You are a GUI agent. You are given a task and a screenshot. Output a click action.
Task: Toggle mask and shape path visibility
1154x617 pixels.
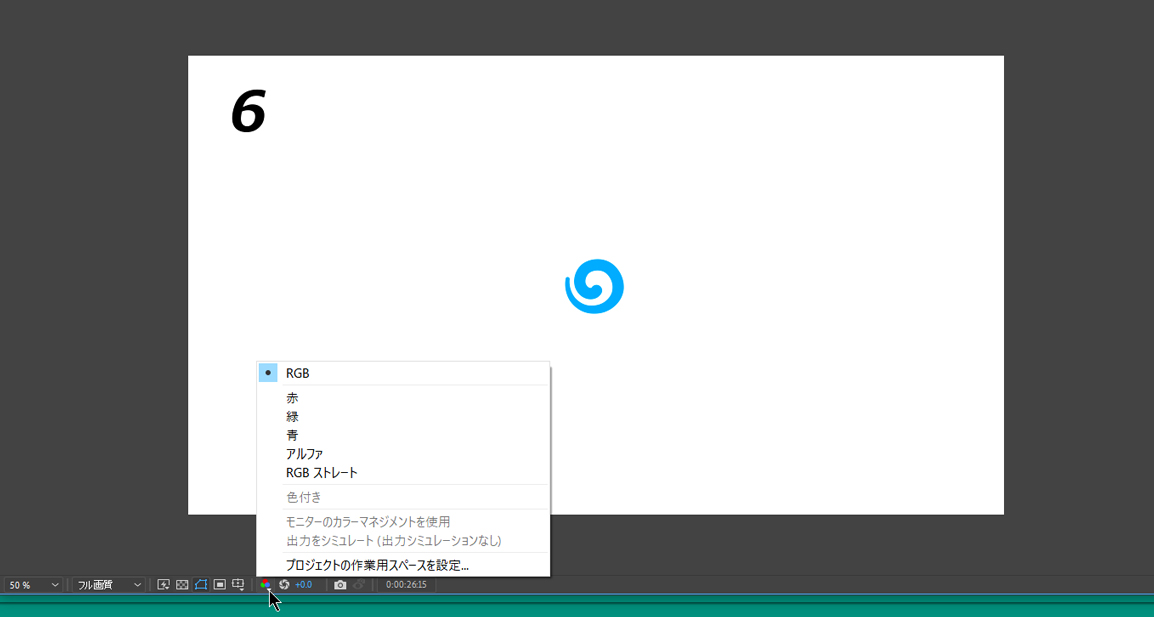[201, 585]
